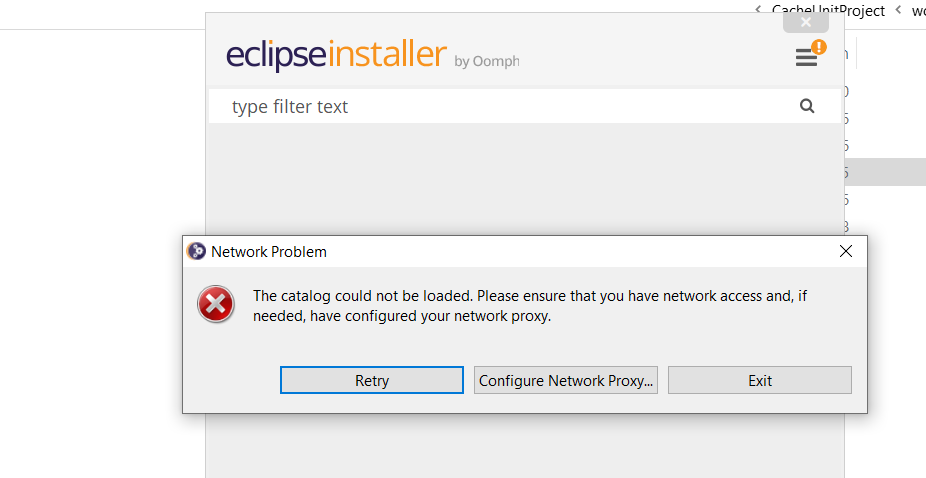Click the "by Oomph" label
926x478 pixels.
pos(486,62)
